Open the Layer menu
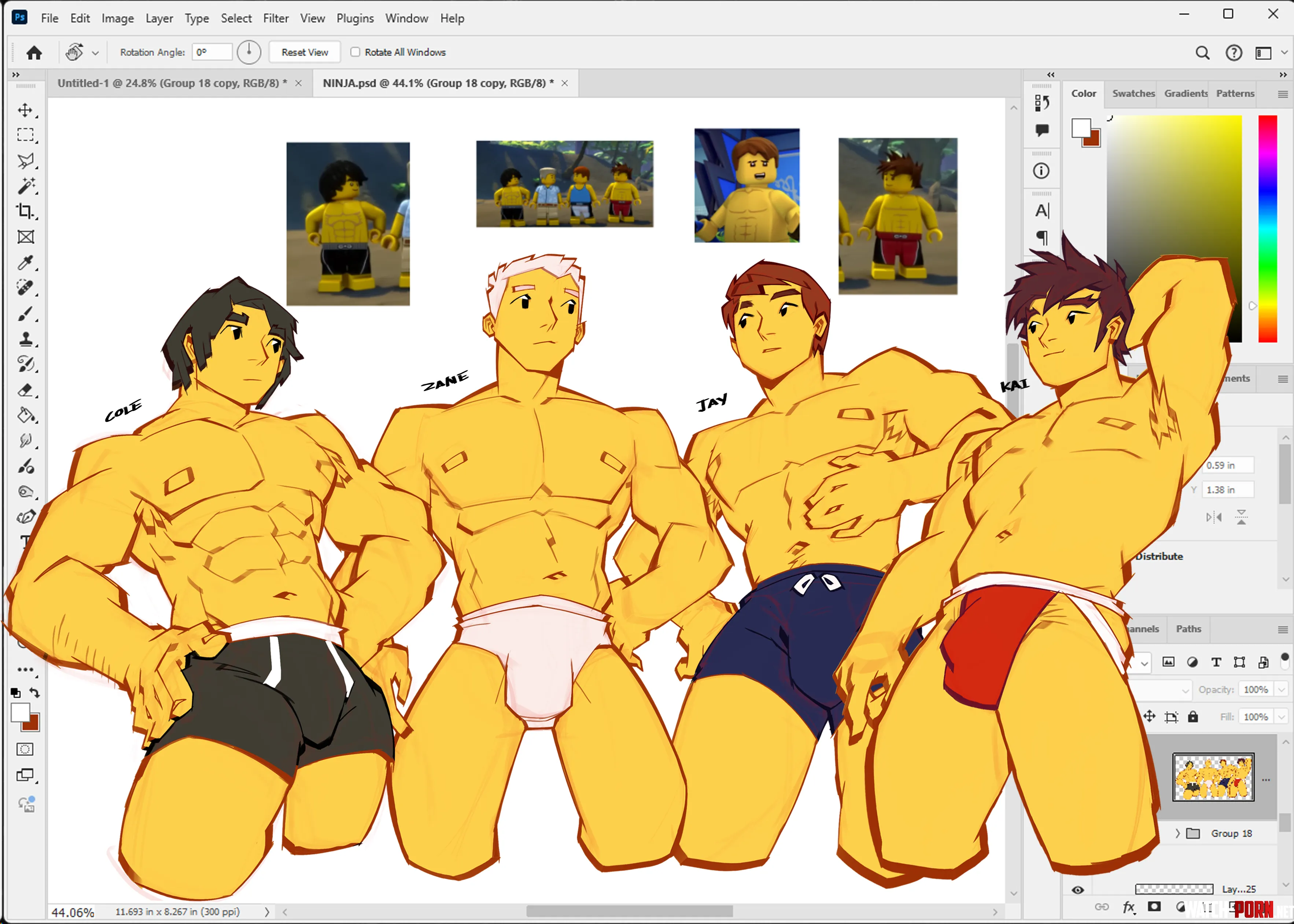This screenshot has height=924, width=1294. click(x=159, y=18)
